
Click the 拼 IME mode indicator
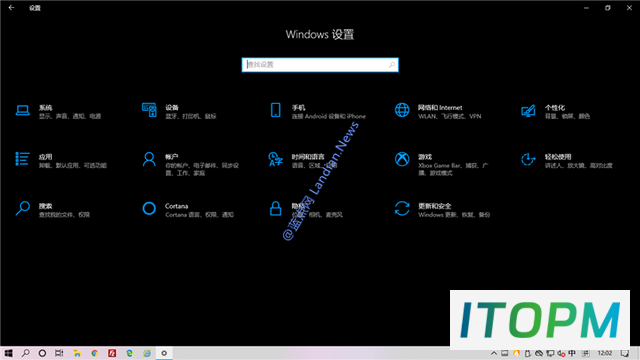pyautogui.click(x=586, y=353)
